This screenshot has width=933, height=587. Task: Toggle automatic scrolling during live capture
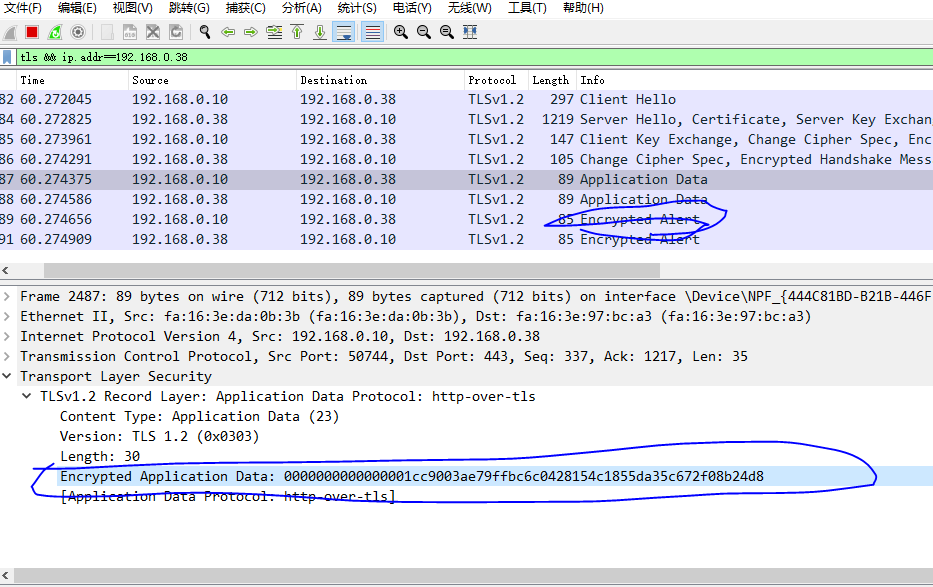[x=343, y=31]
